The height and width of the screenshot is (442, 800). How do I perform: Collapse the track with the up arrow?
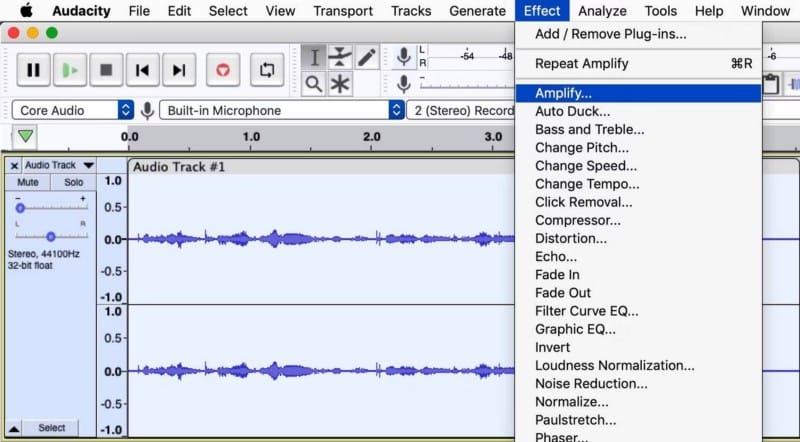click(x=14, y=428)
